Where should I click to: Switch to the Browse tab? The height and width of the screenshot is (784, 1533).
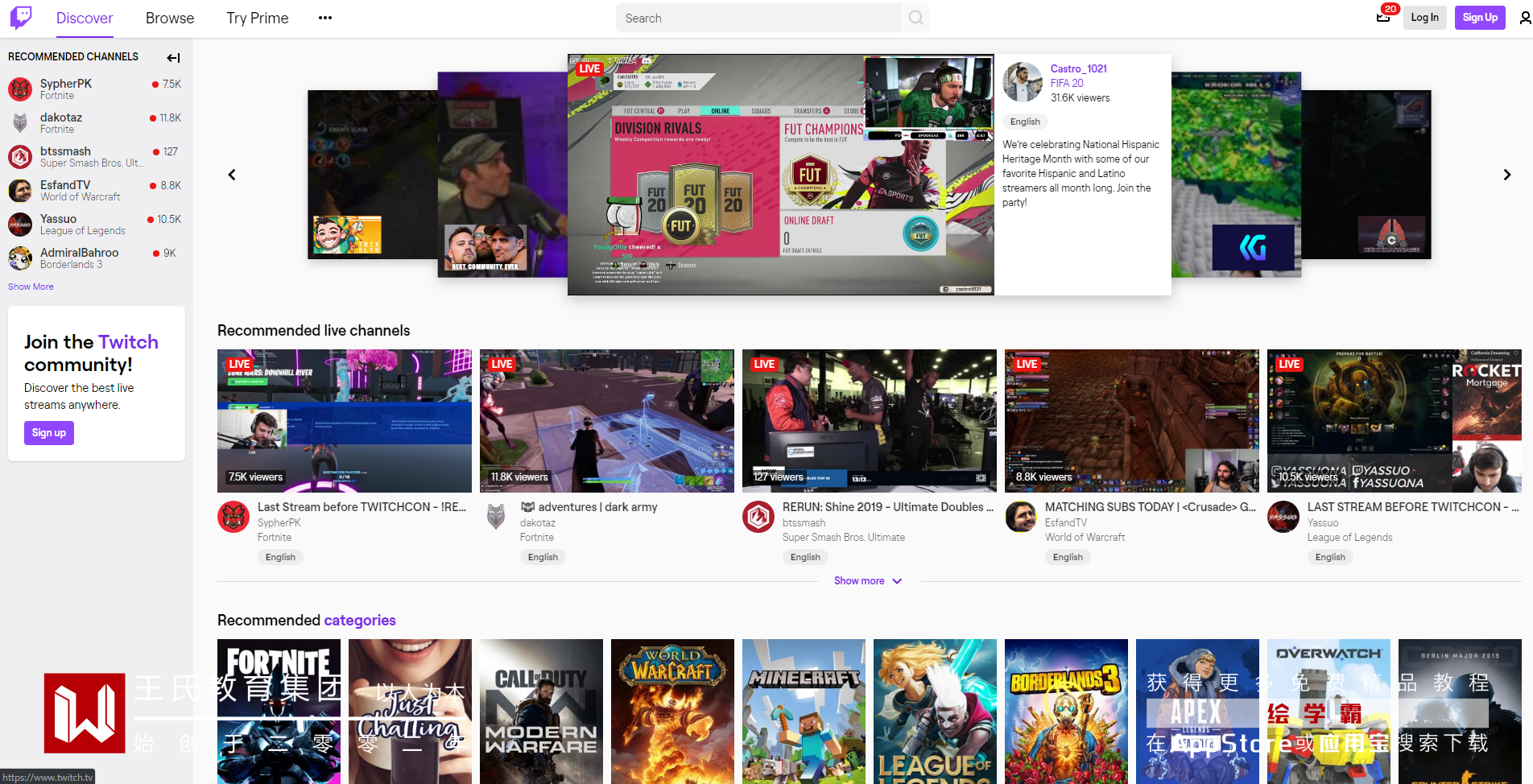tap(170, 18)
